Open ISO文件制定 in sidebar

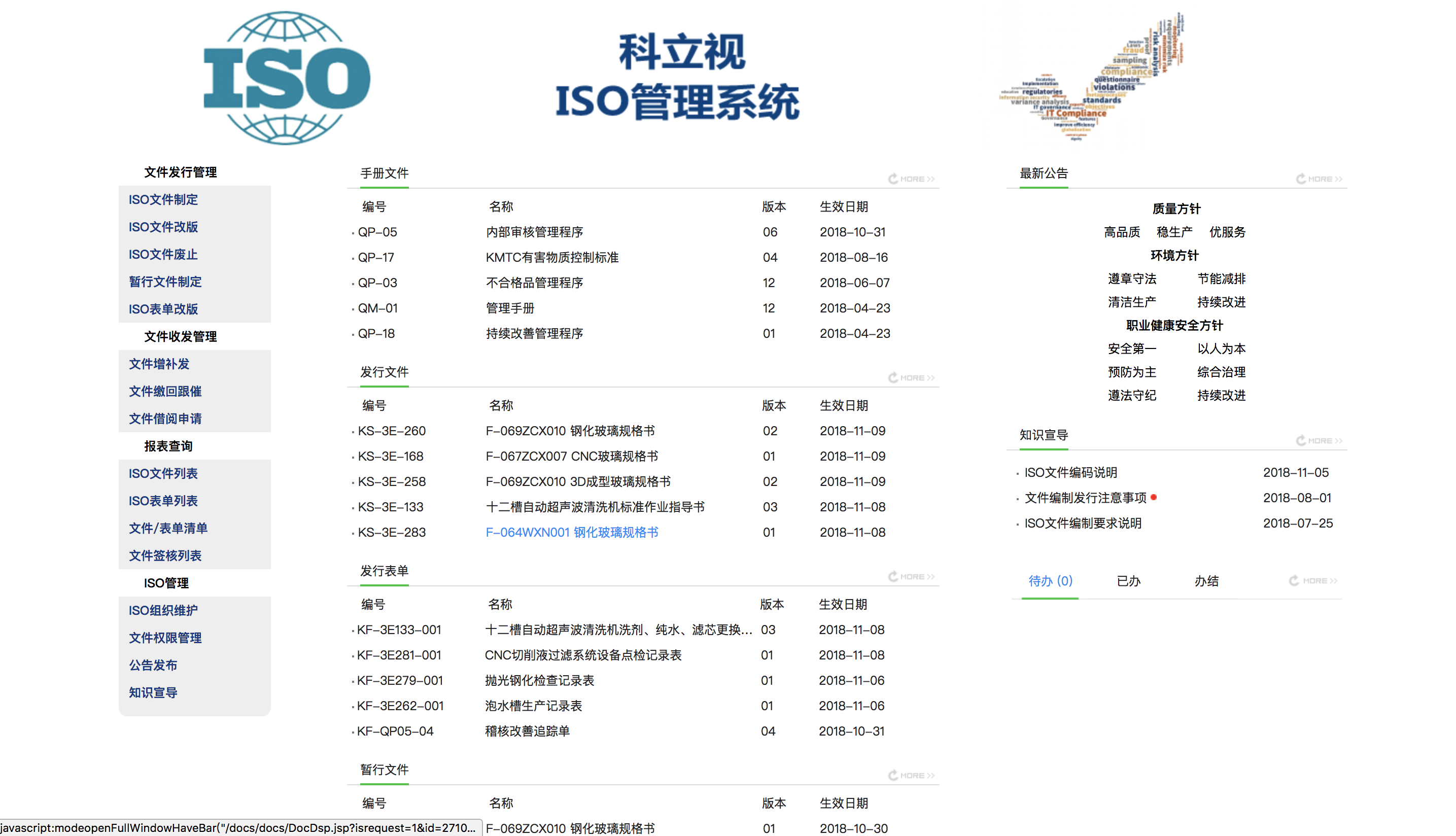[x=163, y=199]
